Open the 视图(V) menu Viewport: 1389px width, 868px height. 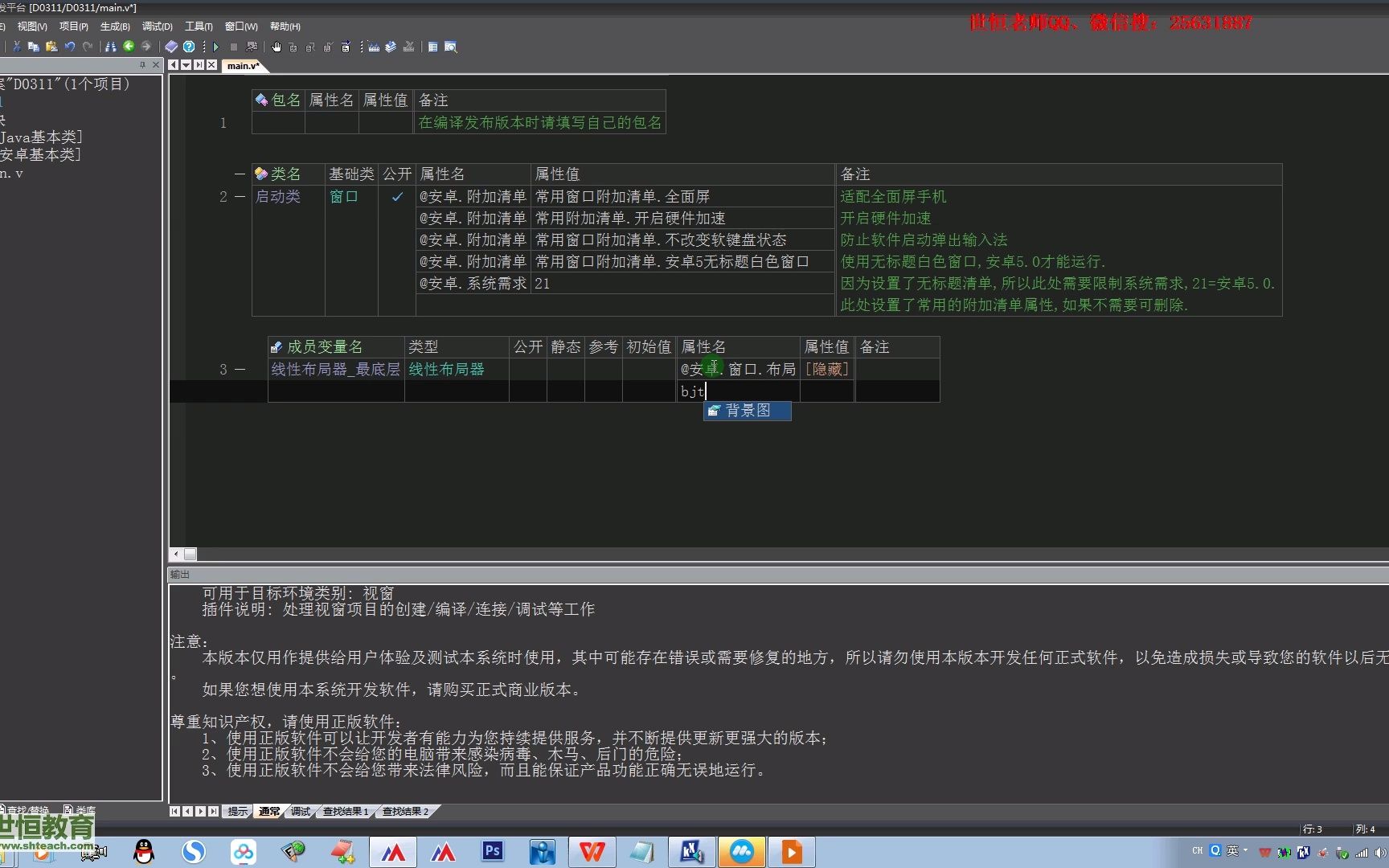[x=32, y=27]
